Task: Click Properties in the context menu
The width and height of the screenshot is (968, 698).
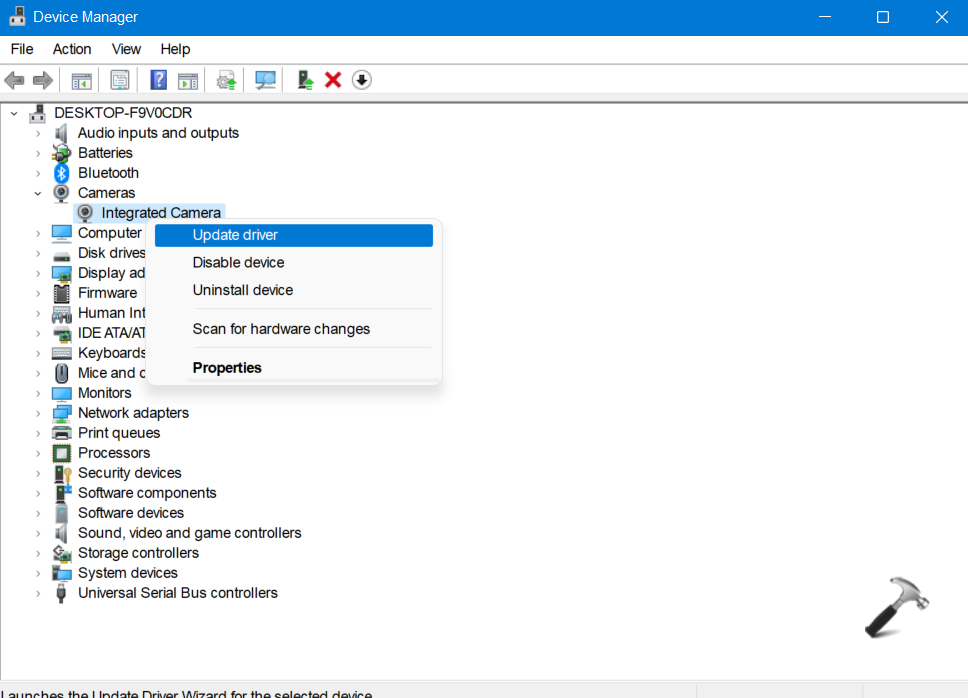Action: 227,368
